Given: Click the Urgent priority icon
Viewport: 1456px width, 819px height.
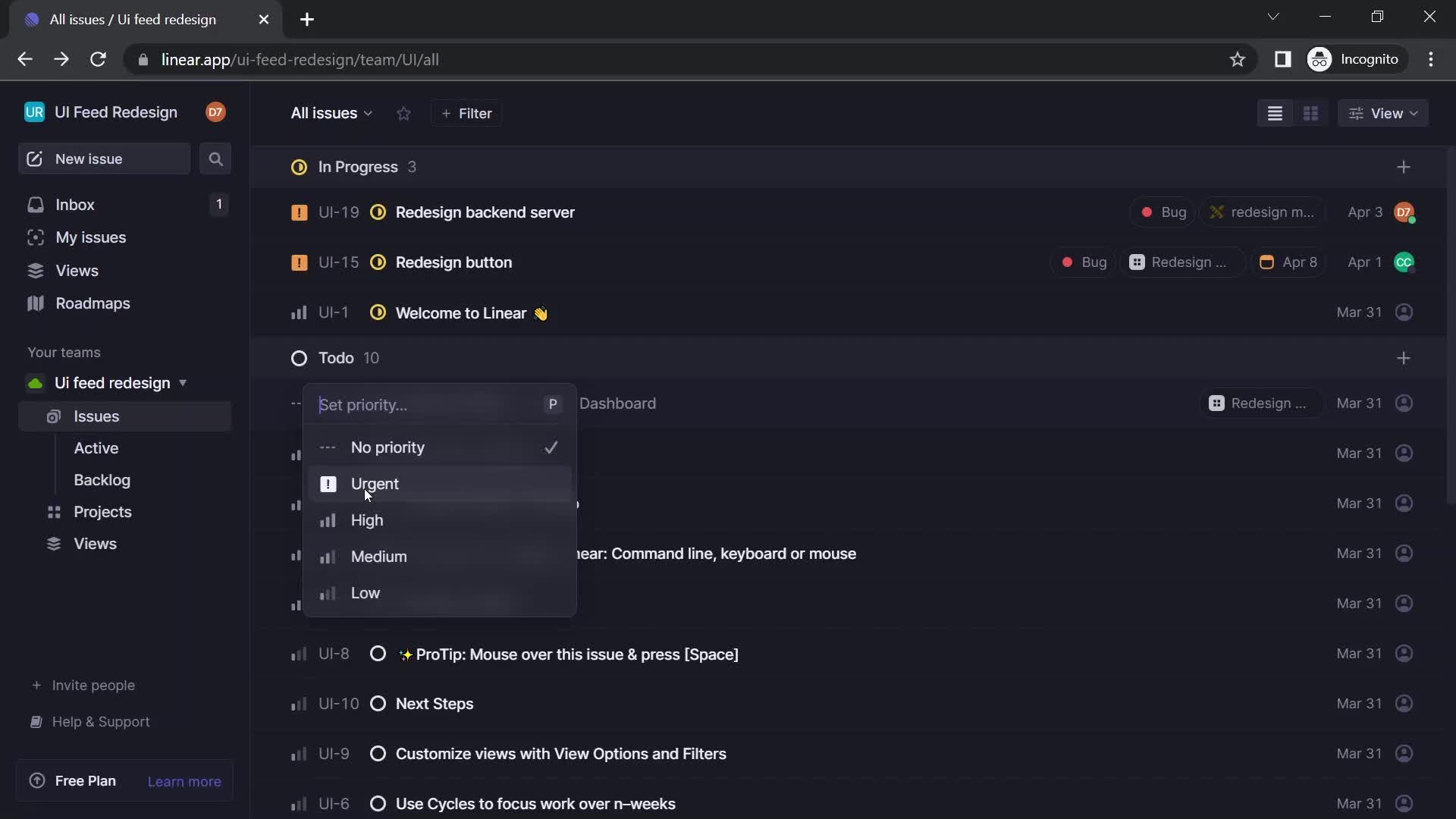Looking at the screenshot, I should click(328, 483).
